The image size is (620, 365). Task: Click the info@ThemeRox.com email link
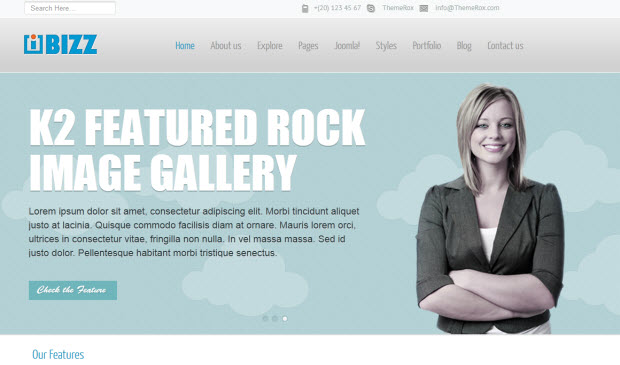click(467, 8)
